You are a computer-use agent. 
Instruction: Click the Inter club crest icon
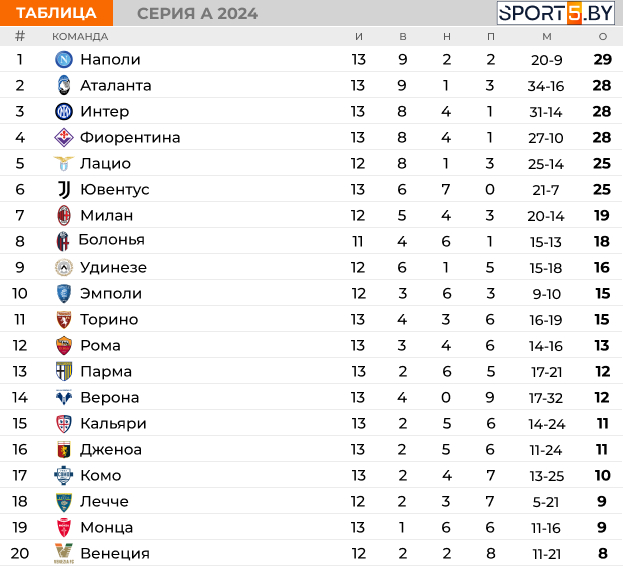64,112
